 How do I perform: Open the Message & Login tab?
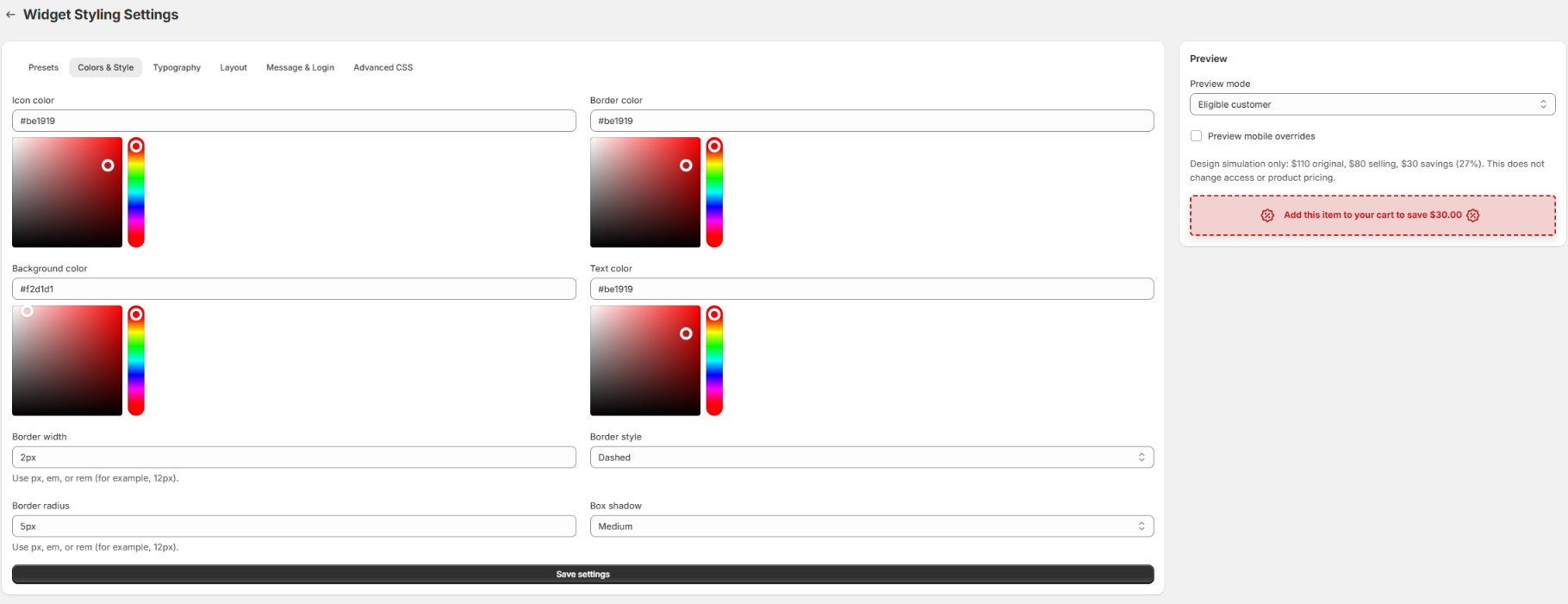tap(300, 67)
